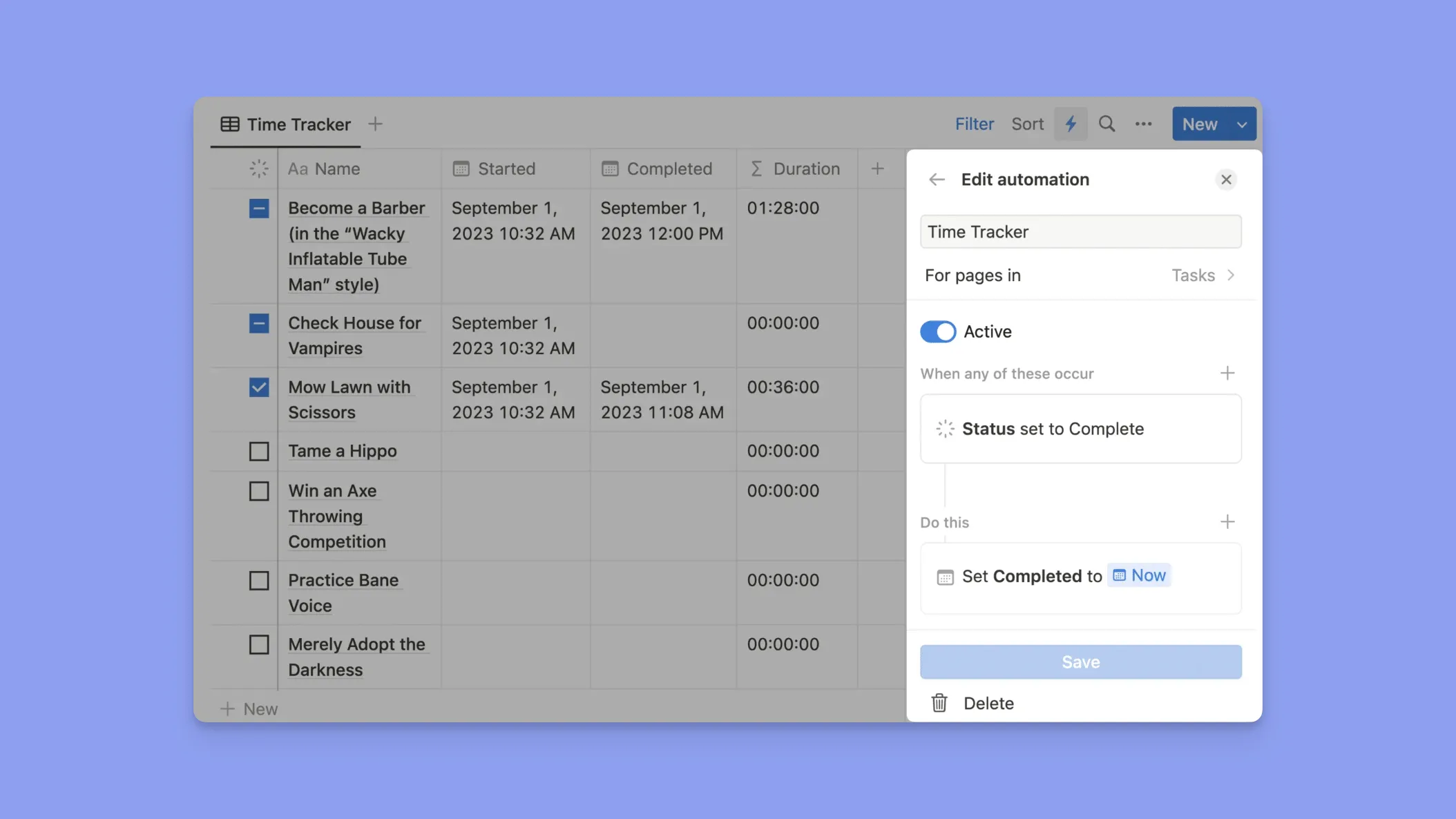Open the Tasks database selector chevron
The height and width of the screenshot is (819, 1456).
(1230, 276)
